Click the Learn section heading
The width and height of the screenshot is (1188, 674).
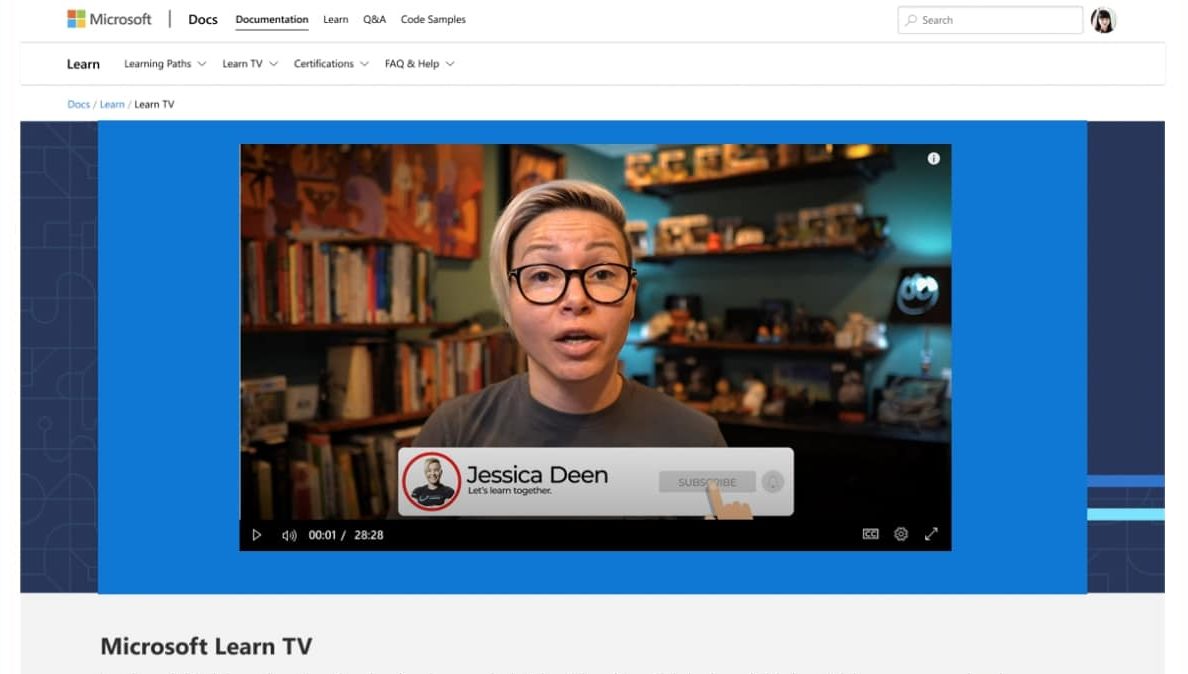[x=83, y=64]
